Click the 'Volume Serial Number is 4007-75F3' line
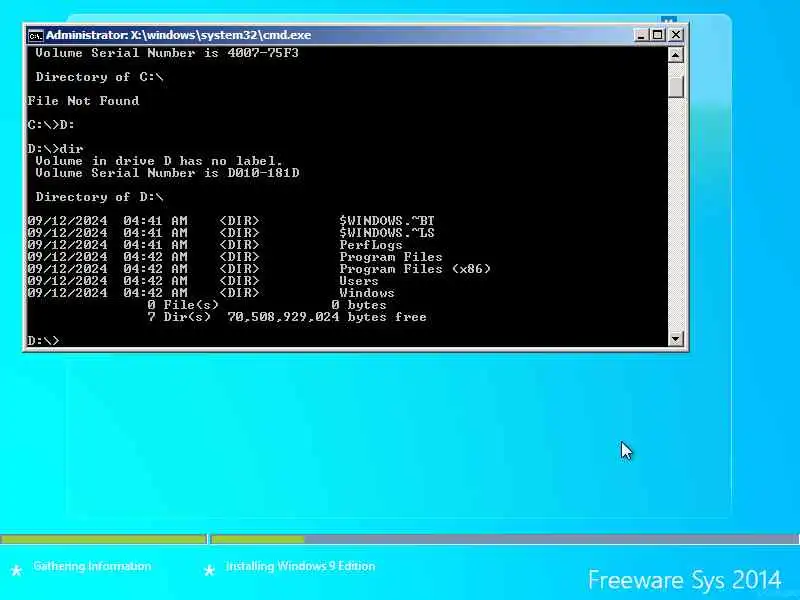Image resolution: width=800 pixels, height=600 pixels. point(167,53)
